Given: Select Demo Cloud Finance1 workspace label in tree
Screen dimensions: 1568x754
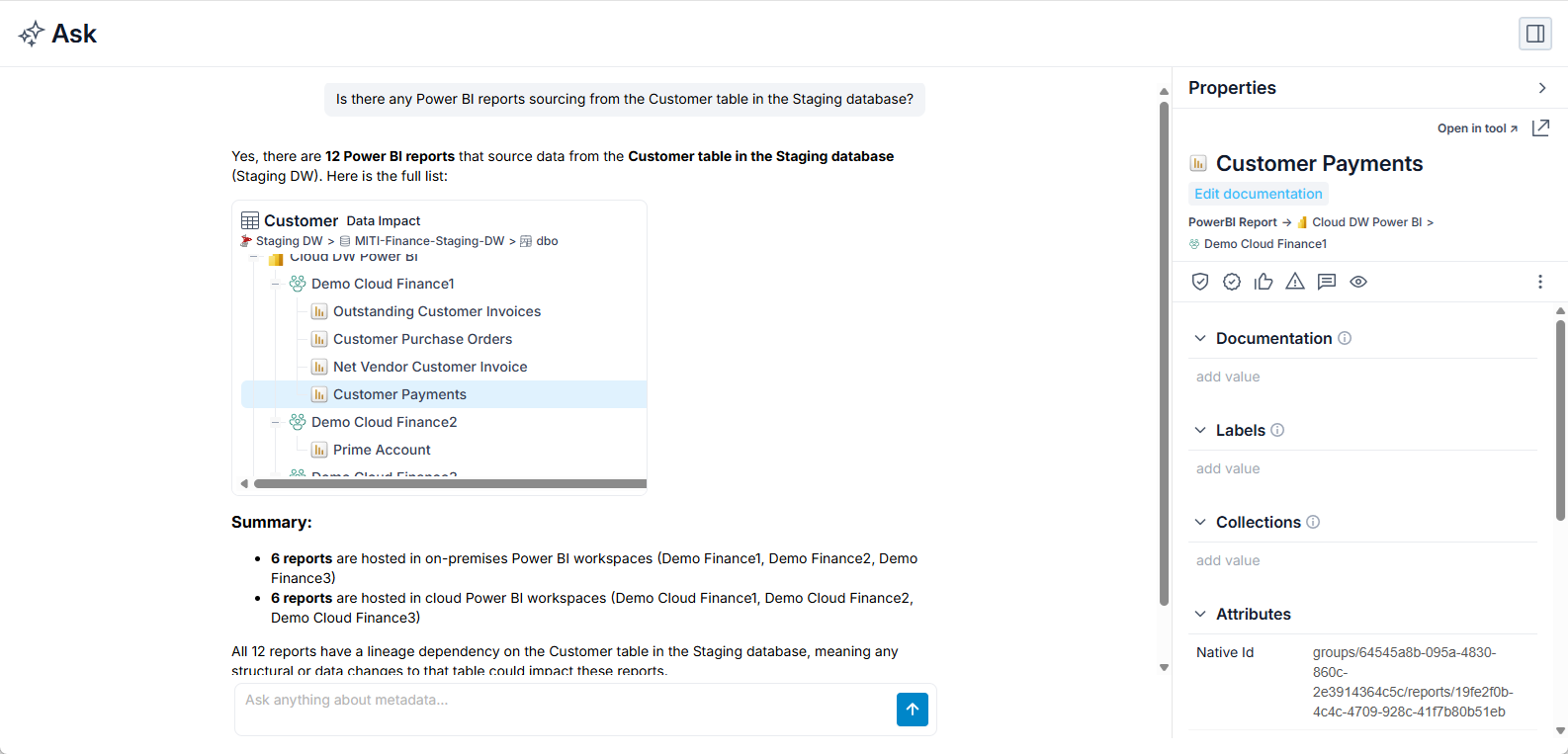Looking at the screenshot, I should click(383, 284).
